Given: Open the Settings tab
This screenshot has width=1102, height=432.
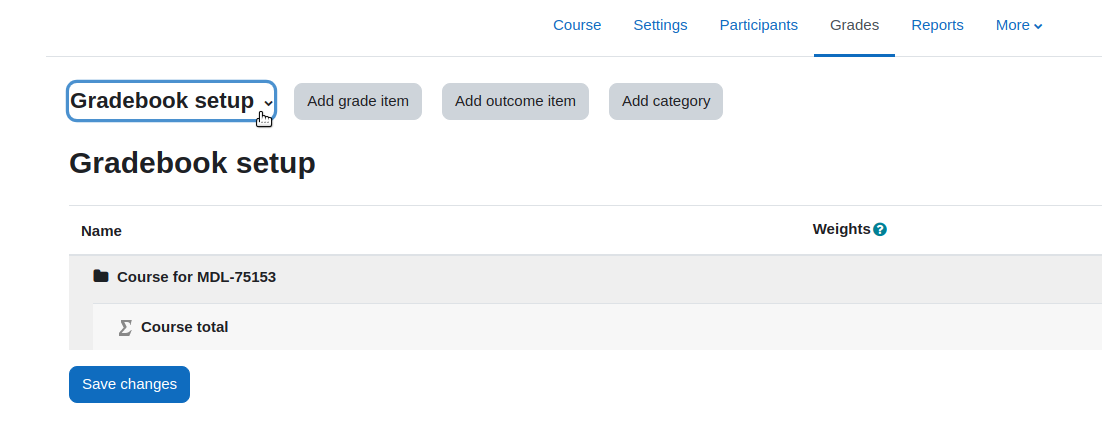Looking at the screenshot, I should tap(660, 25).
